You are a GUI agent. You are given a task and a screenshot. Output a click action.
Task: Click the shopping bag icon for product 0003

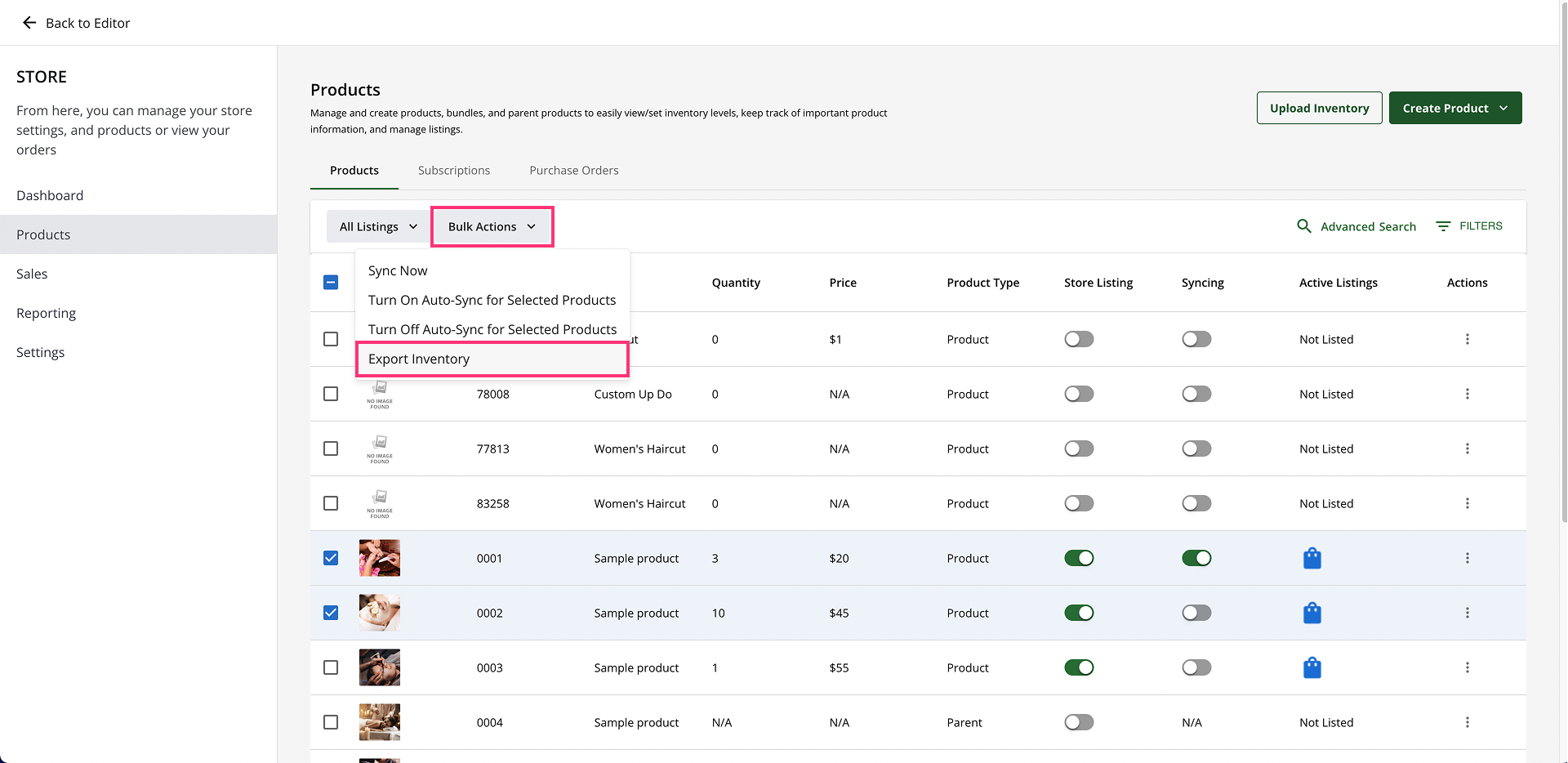1312,667
